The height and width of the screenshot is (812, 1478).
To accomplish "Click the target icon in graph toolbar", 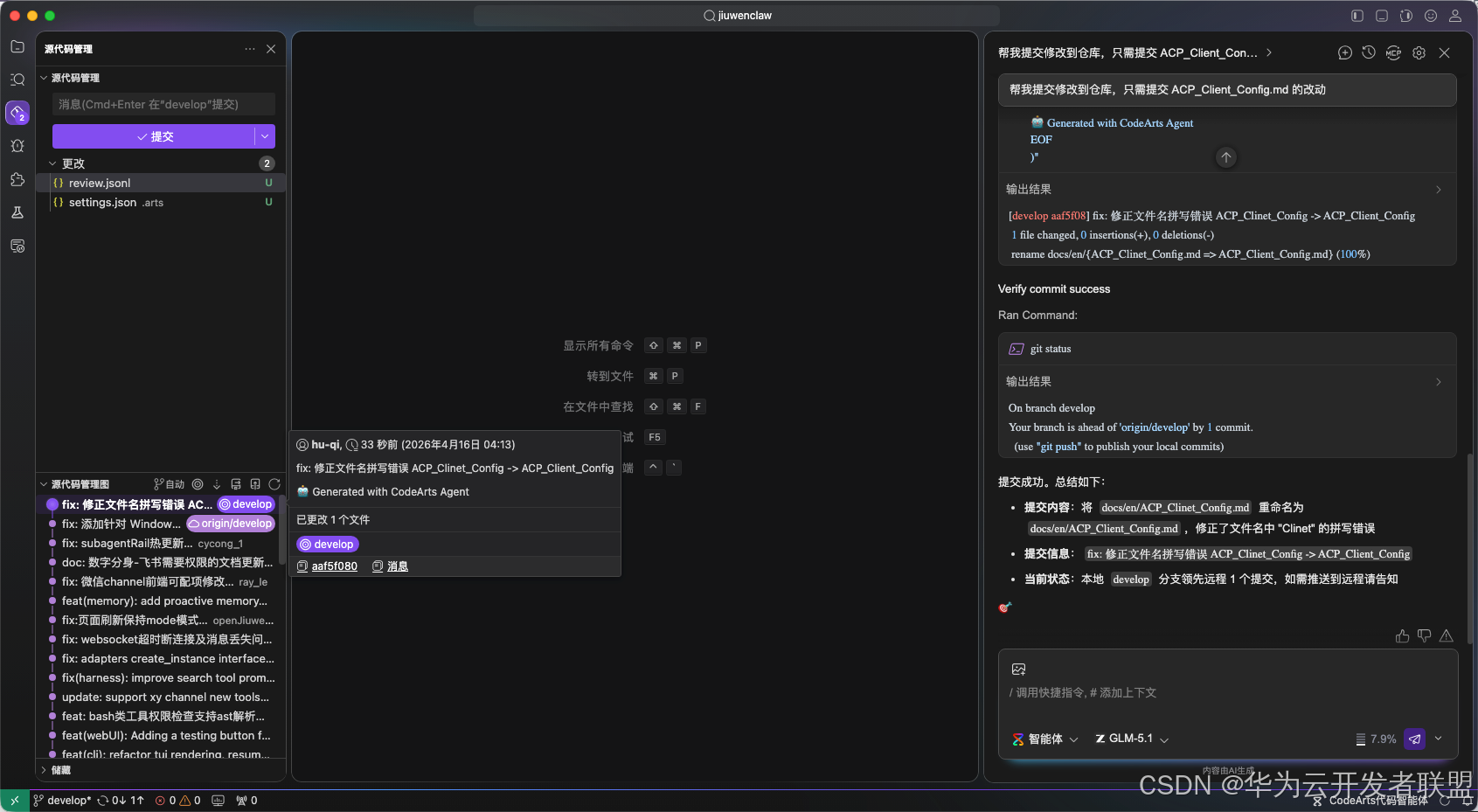I will [198, 484].
